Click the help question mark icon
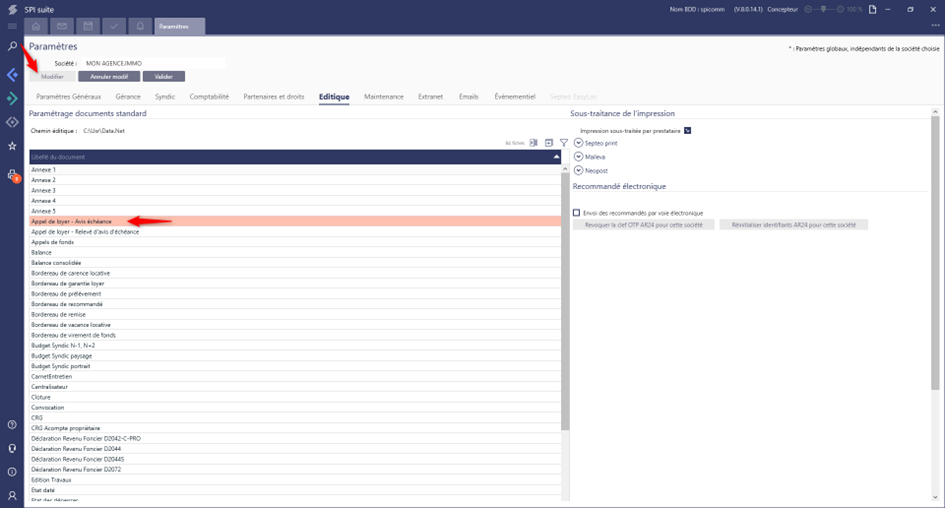The width and height of the screenshot is (945, 508). [12, 425]
